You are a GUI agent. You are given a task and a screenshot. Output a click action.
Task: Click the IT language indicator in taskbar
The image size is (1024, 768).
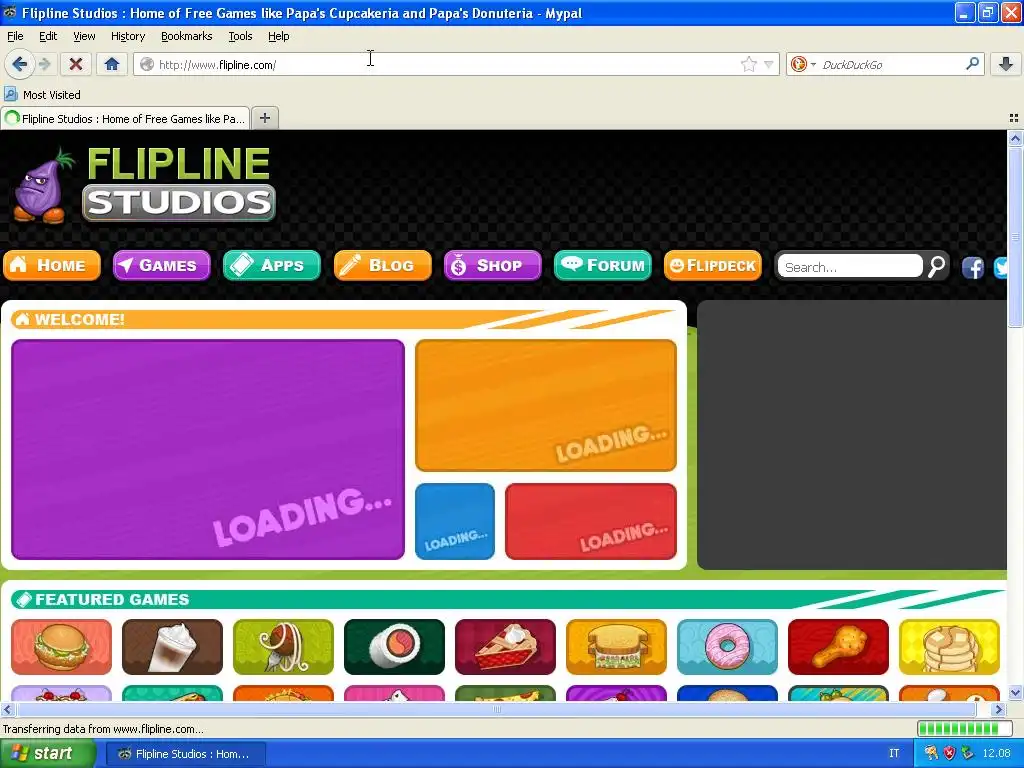pos(894,754)
